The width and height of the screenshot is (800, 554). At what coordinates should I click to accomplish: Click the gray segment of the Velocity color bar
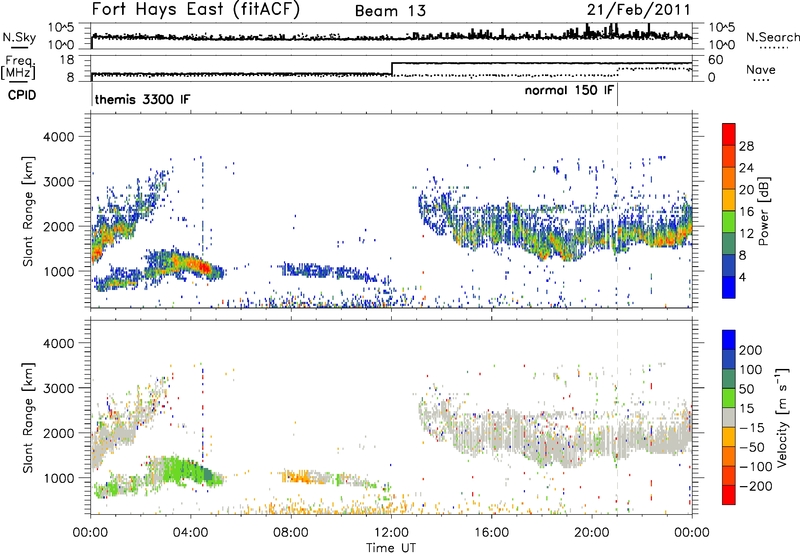(729, 418)
